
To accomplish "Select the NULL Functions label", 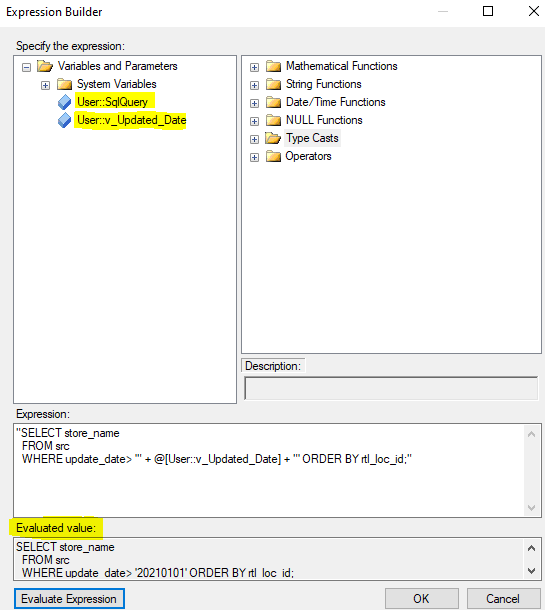I will [324, 120].
